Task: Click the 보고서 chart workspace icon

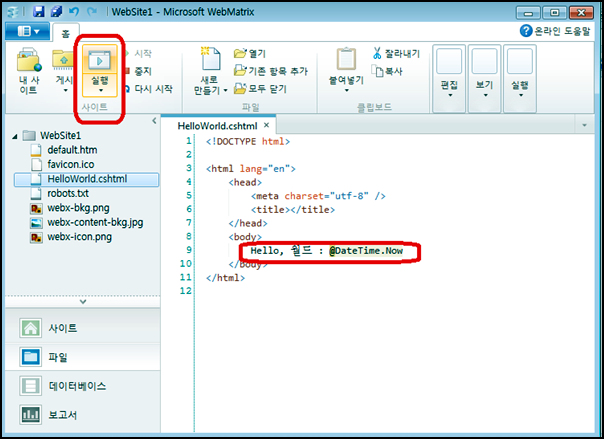Action: coord(30,415)
